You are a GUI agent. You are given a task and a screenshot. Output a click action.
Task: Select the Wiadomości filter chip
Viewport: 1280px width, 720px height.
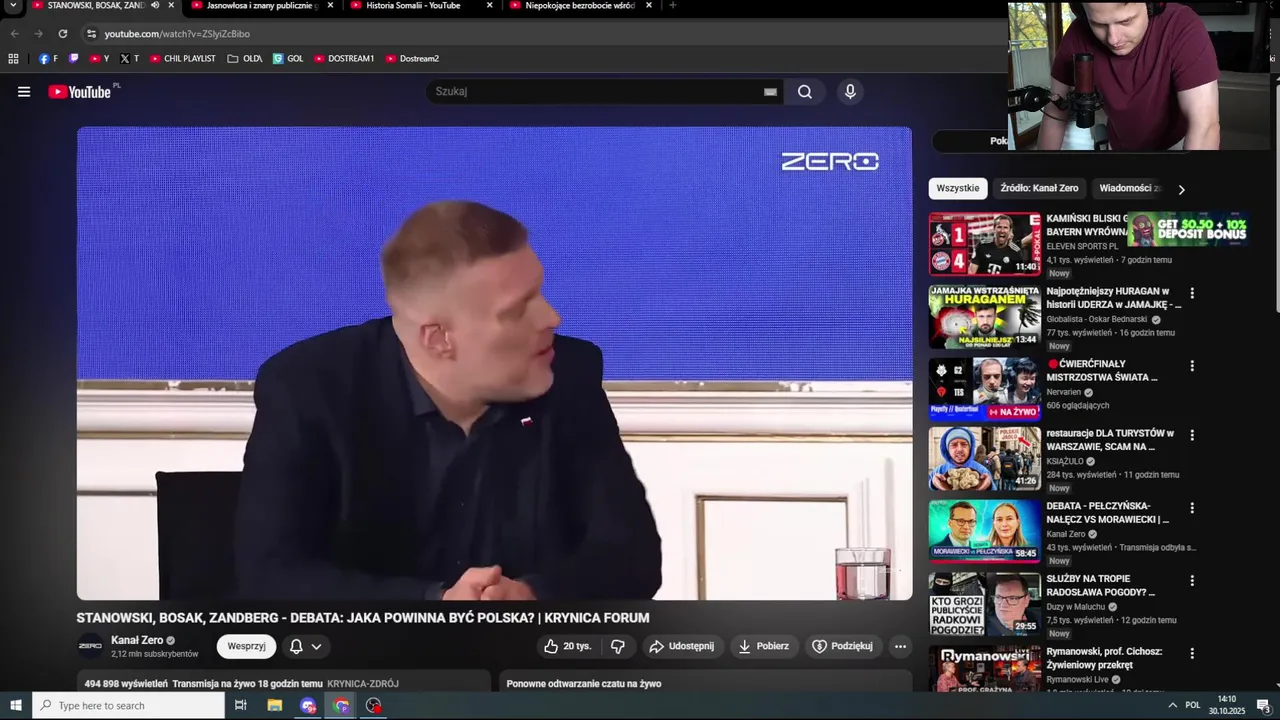click(x=1130, y=188)
